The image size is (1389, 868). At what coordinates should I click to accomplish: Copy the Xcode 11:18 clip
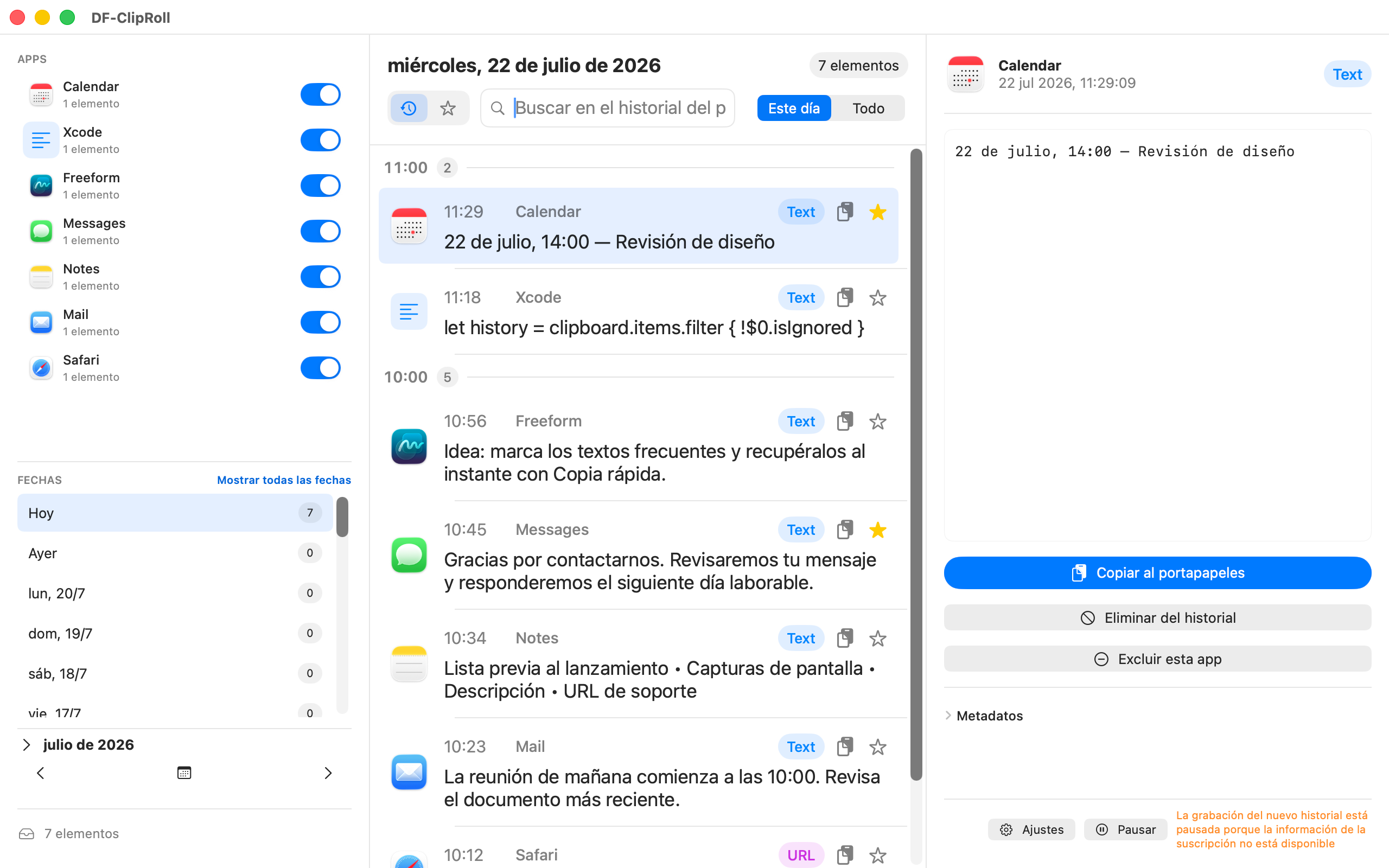tap(845, 297)
